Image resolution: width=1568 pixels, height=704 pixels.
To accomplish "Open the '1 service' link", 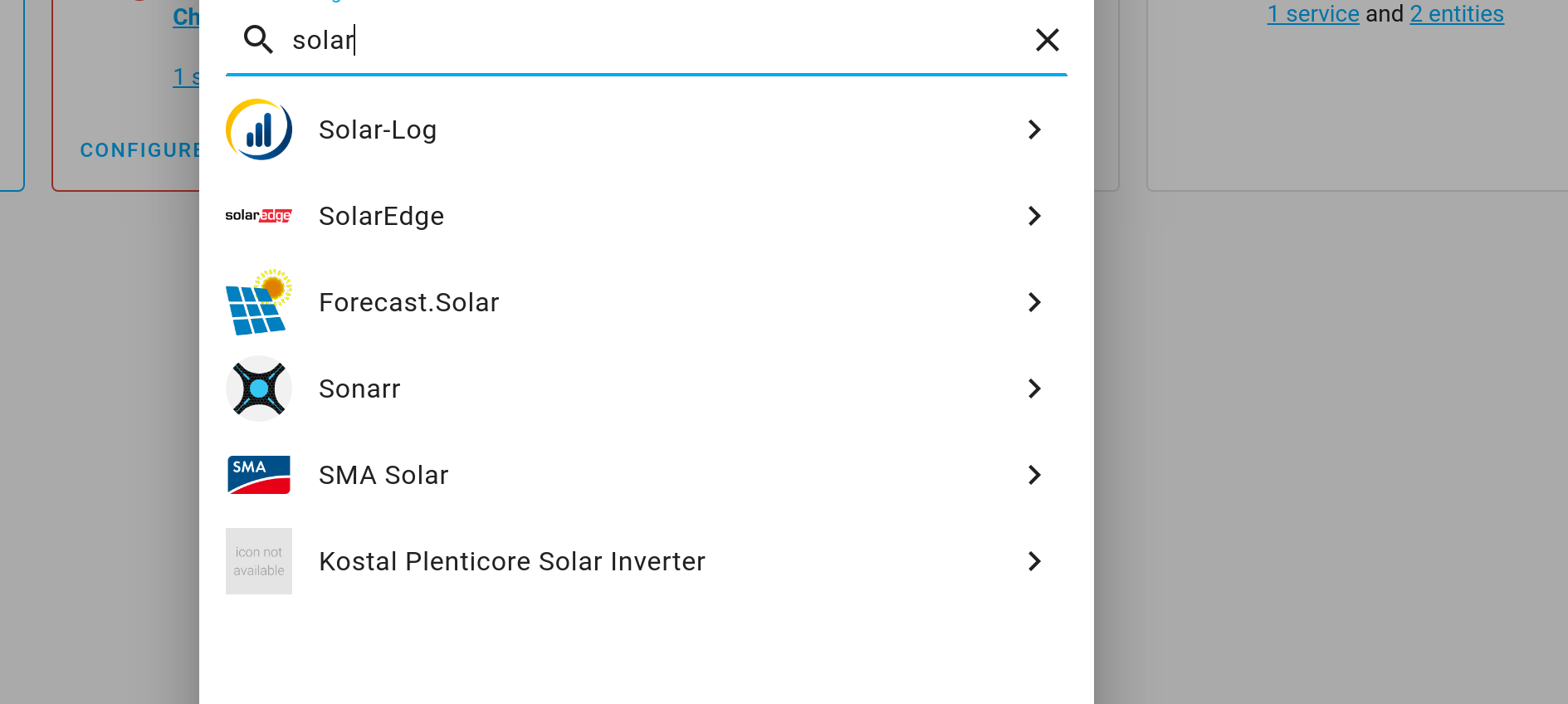I will click(1312, 13).
